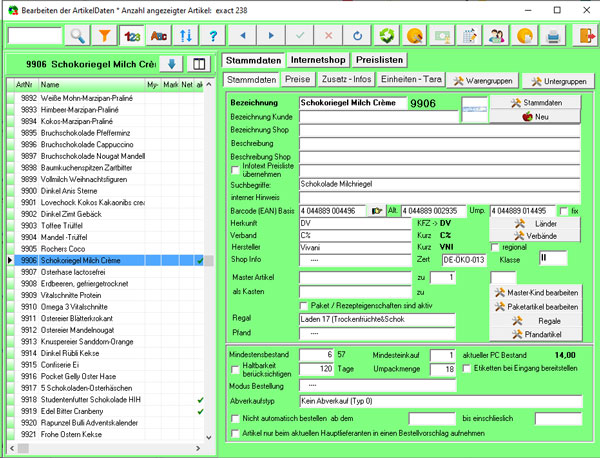
Task: Click the green checkmark in row 9918
Action: point(200,400)
